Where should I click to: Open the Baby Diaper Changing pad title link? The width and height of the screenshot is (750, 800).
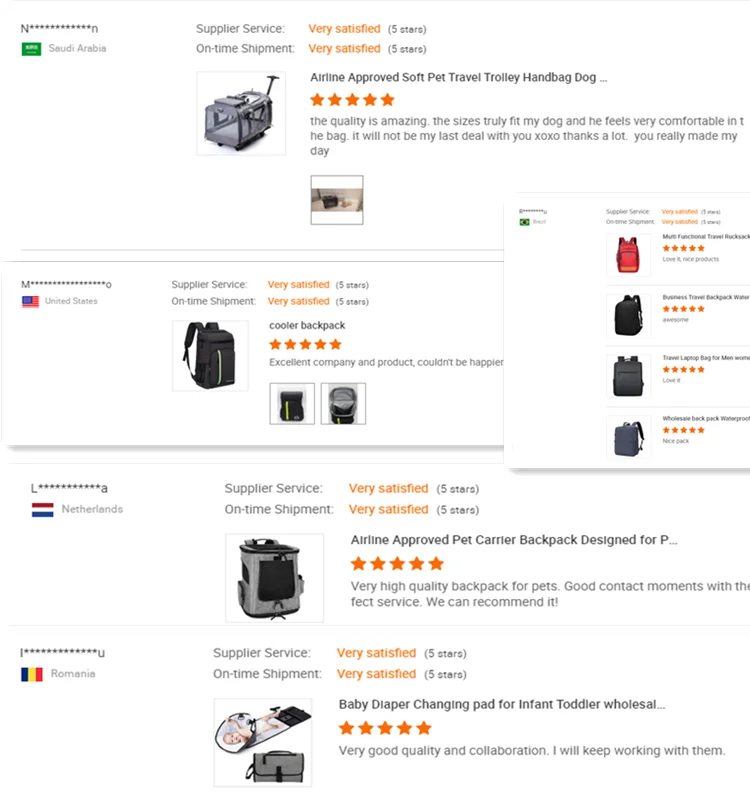[x=502, y=704]
